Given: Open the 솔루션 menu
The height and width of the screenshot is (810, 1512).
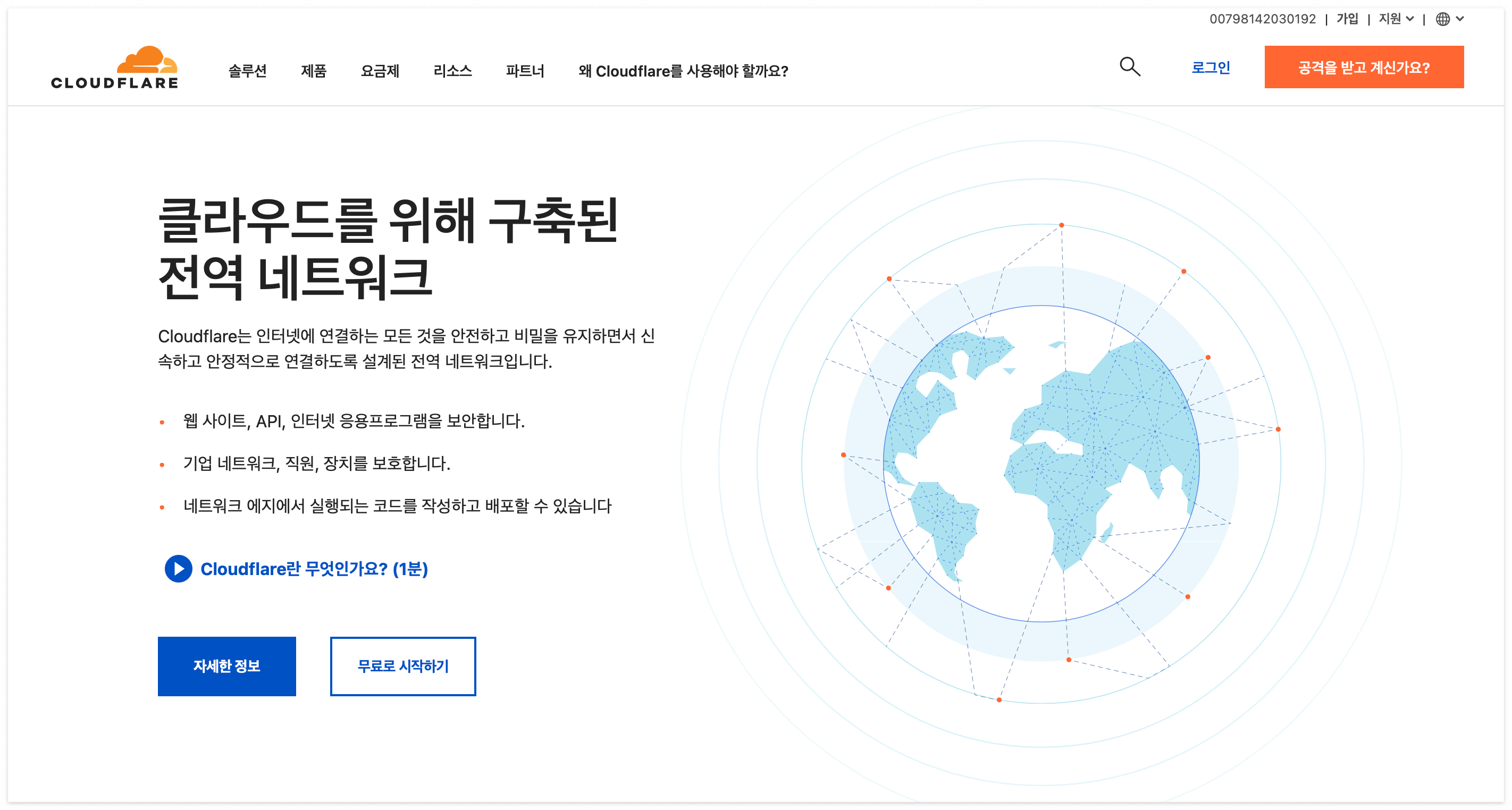Looking at the screenshot, I should point(247,71).
